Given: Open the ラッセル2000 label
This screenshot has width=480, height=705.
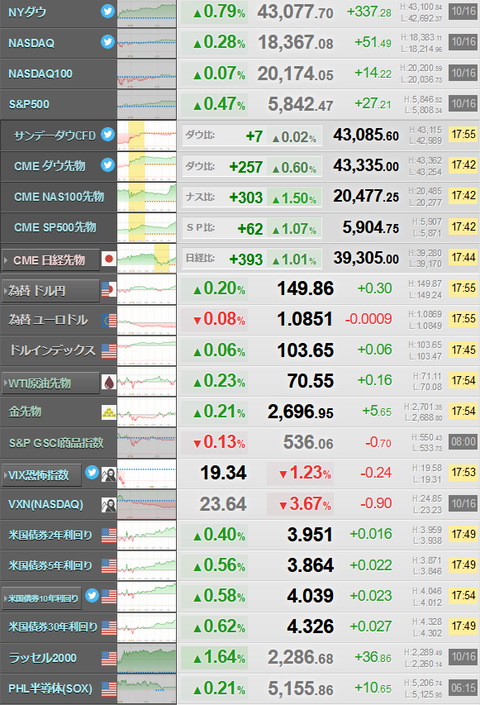Looking at the screenshot, I should [x=43, y=658].
